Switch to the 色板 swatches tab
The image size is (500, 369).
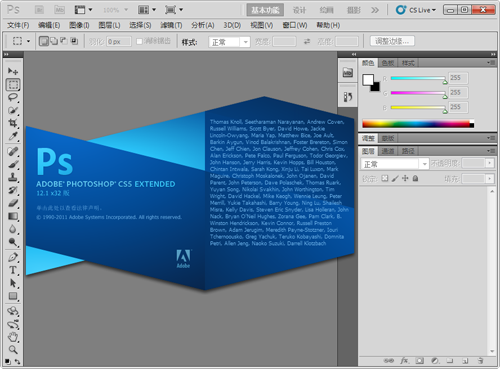point(388,63)
